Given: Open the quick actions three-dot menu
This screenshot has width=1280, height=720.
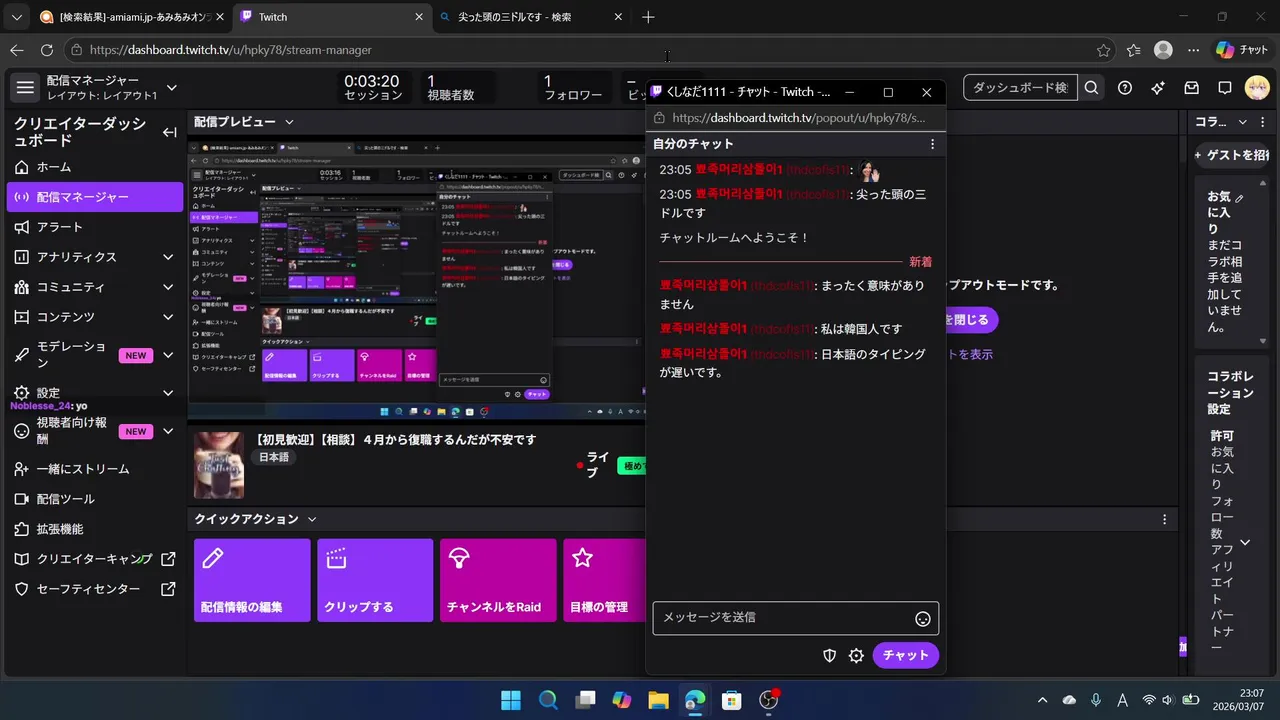Looking at the screenshot, I should tap(1164, 519).
